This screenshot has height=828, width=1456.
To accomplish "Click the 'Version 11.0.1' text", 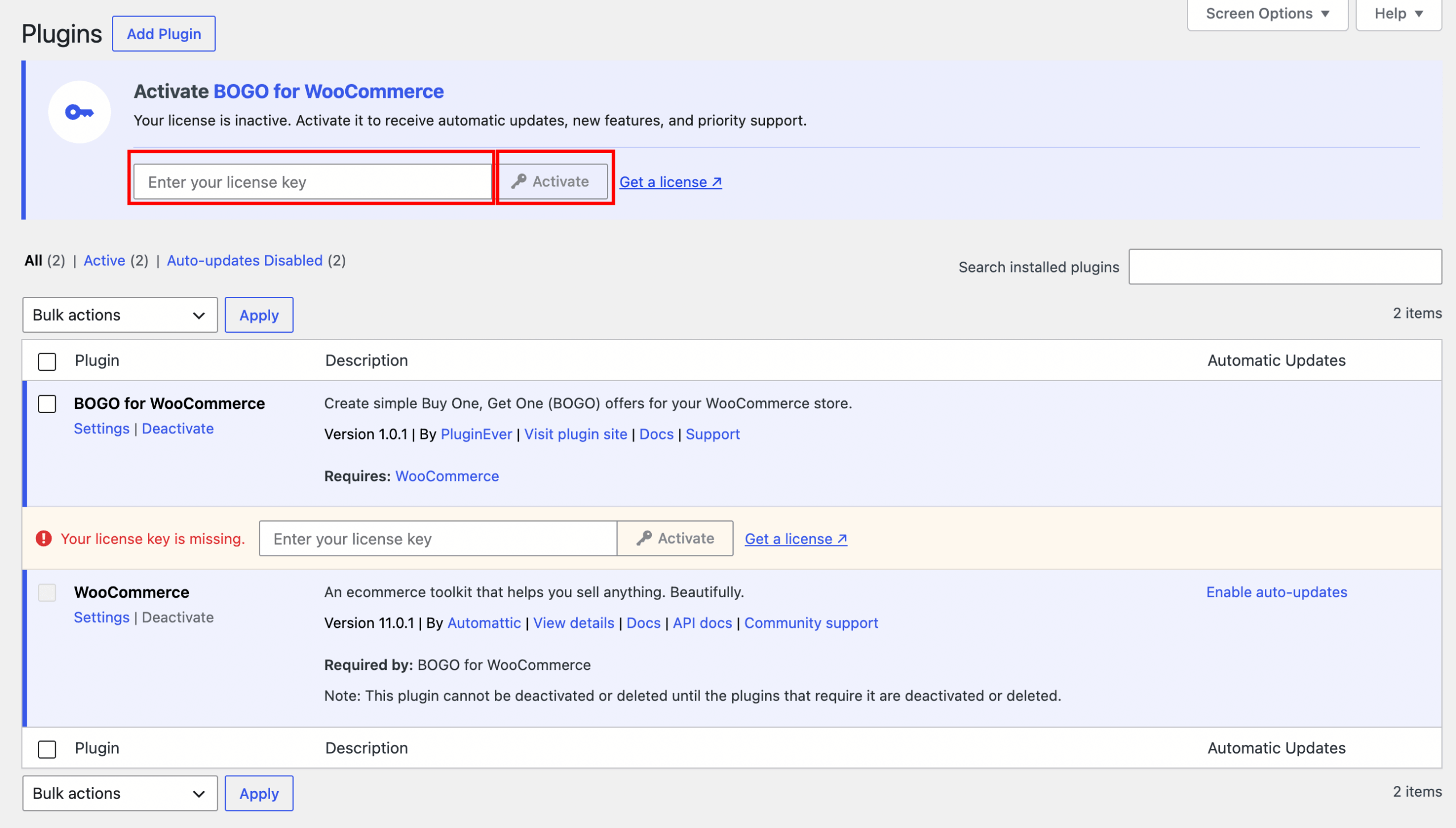I will coord(369,623).
